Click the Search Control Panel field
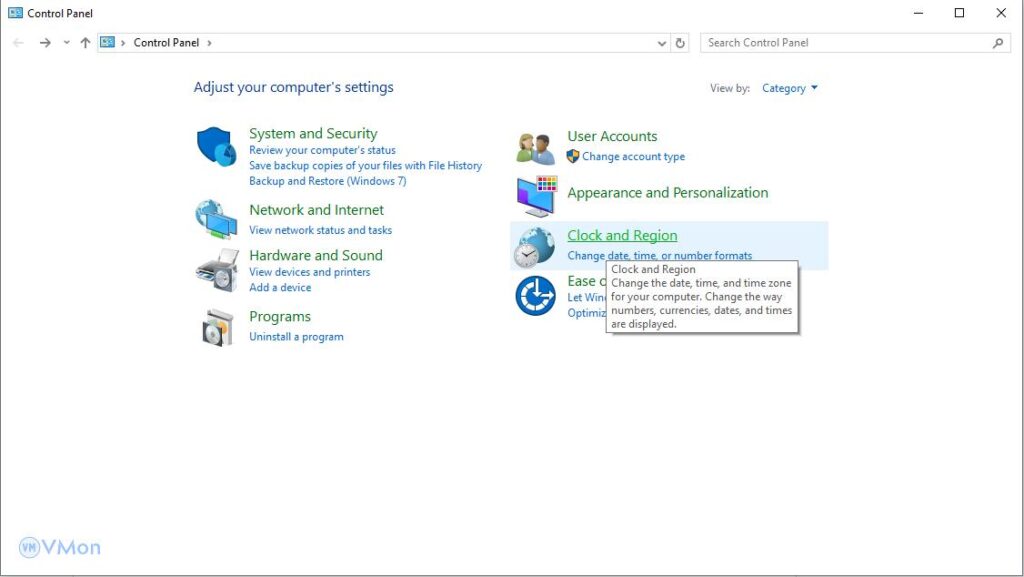Image resolution: width=1024 pixels, height=577 pixels. 845,43
